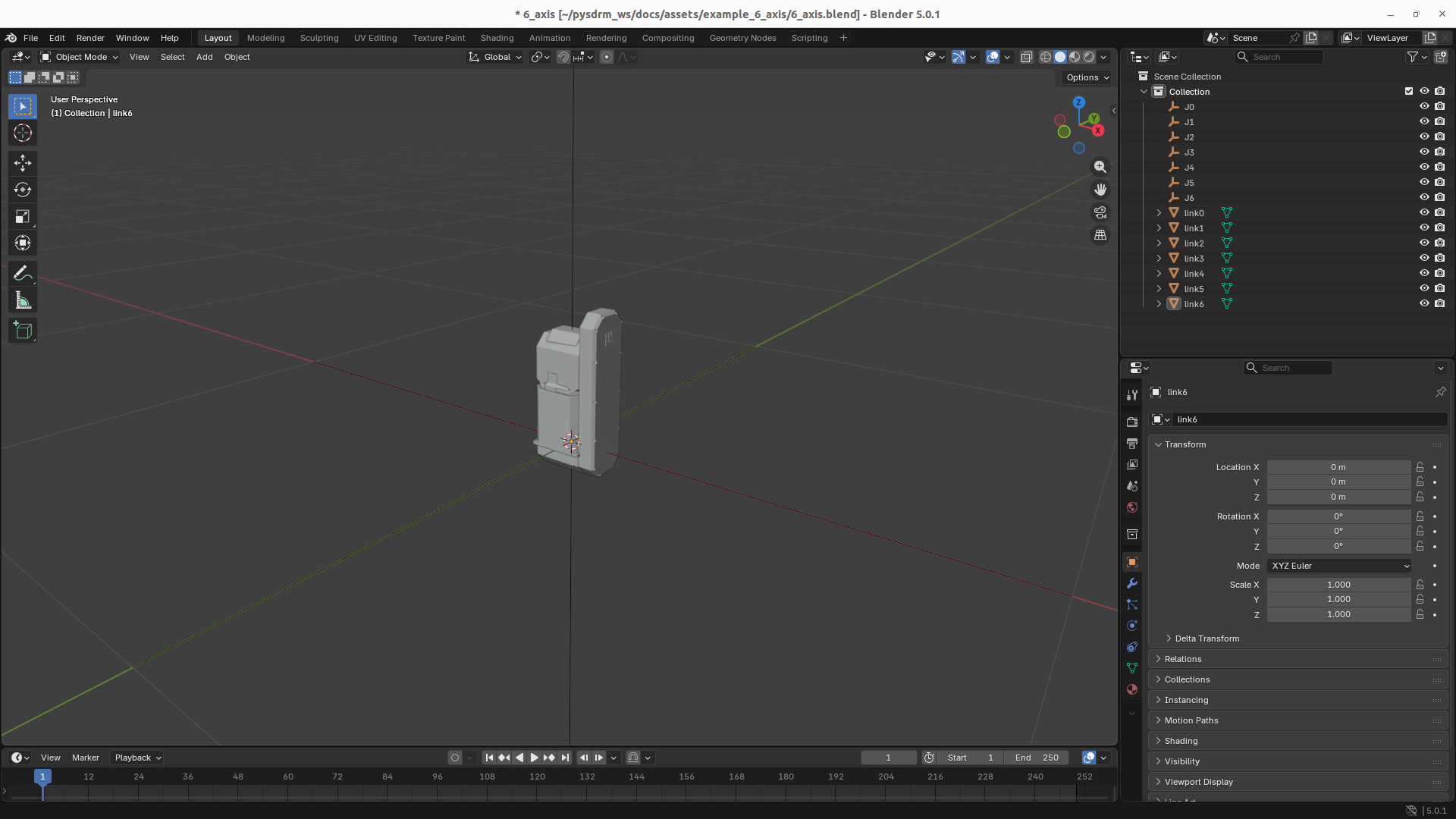Image resolution: width=1456 pixels, height=819 pixels.
Task: Uncheck Collection exclude from view layer checkbox
Action: [1409, 91]
